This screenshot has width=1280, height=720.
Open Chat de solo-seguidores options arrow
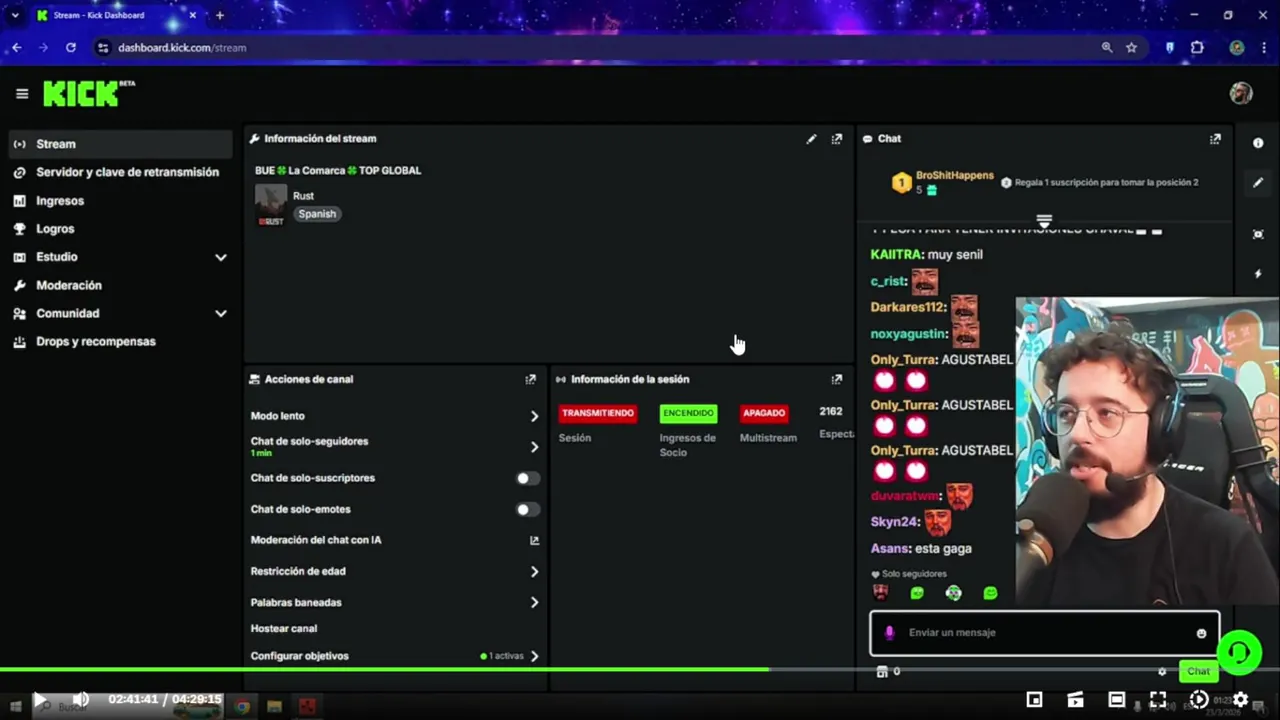[x=534, y=447]
